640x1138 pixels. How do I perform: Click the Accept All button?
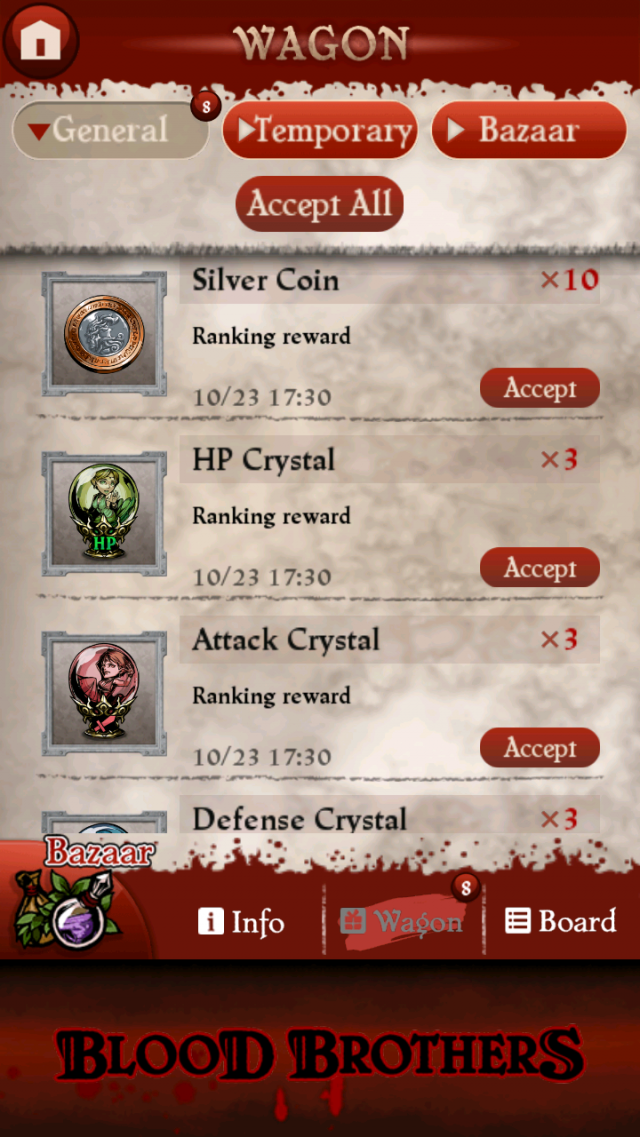tap(320, 204)
